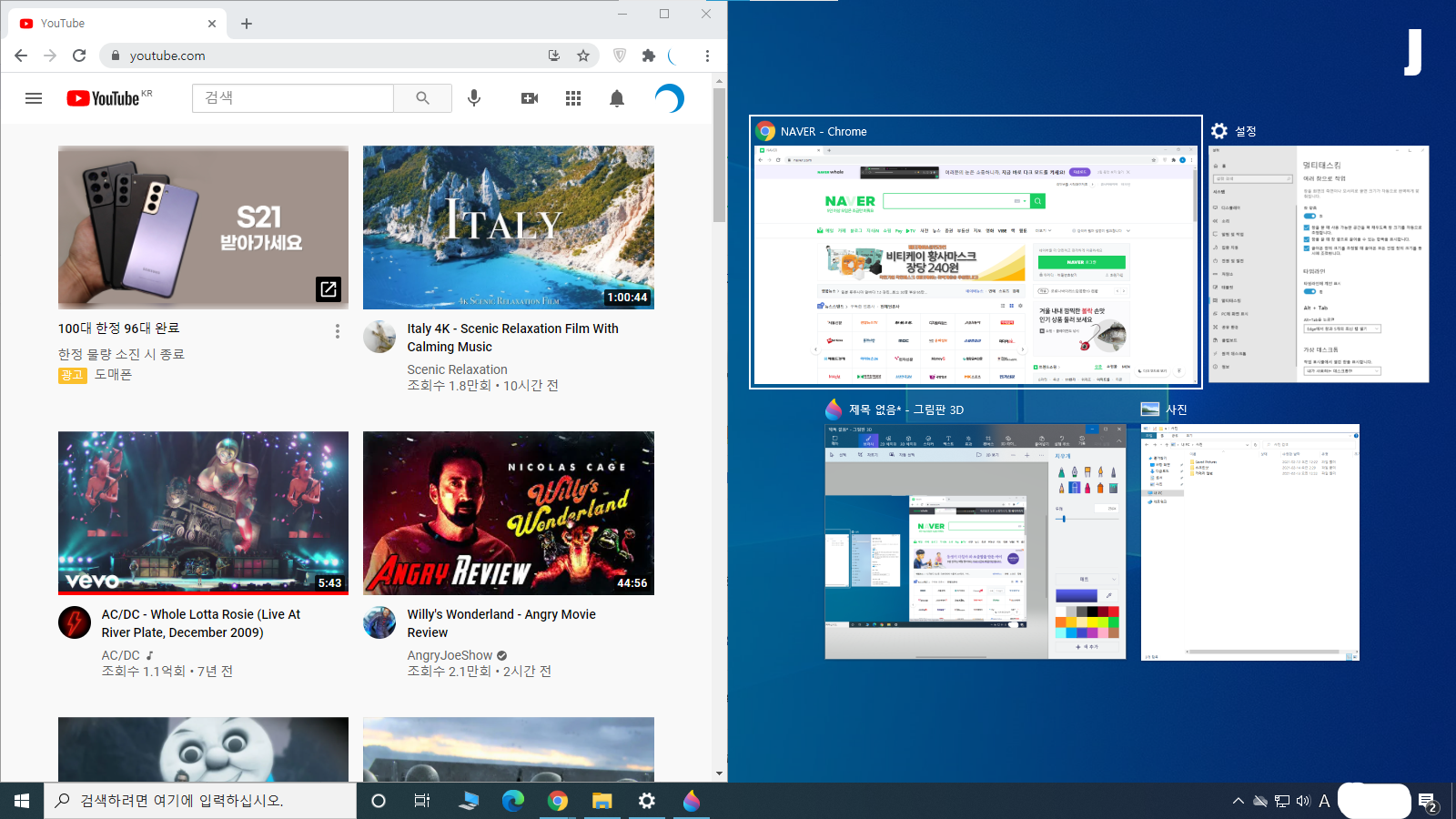This screenshot has height=819, width=1456.
Task: Open Chrome extensions puzzle icon
Action: (x=649, y=56)
